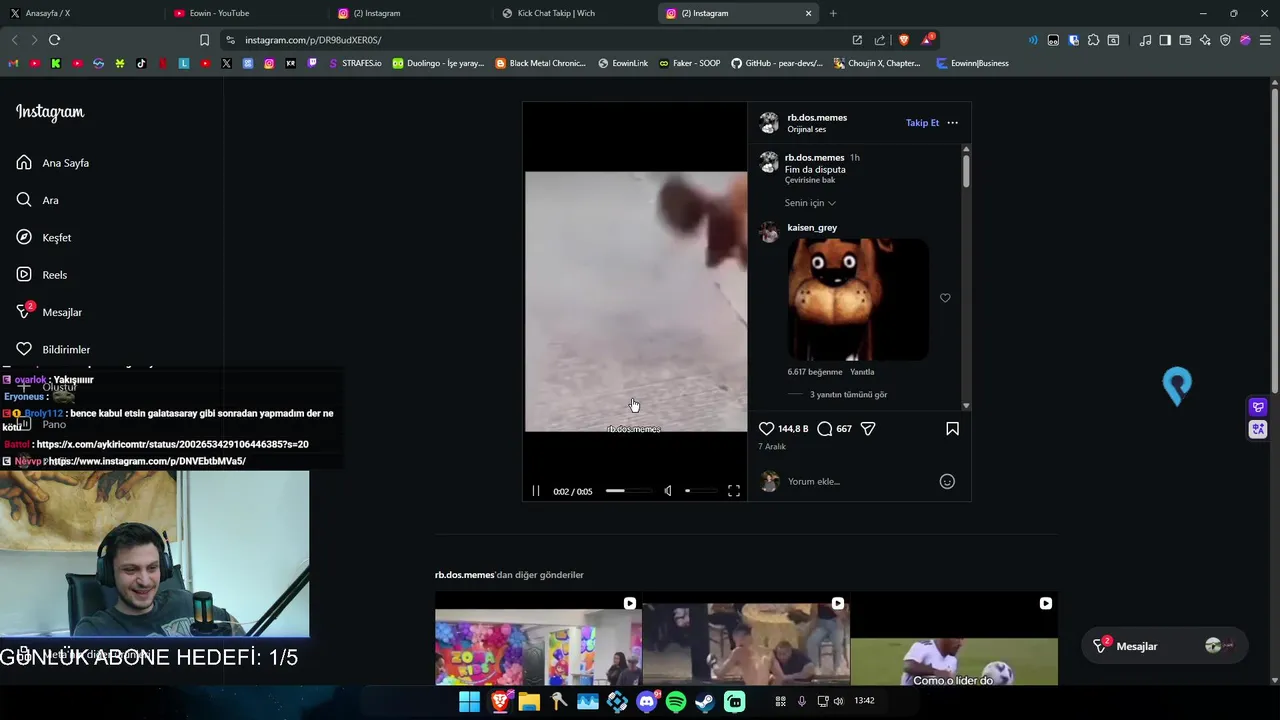This screenshot has height=720, width=1280.
Task: Open Black Metal Chronic... bookmark
Action: [541, 63]
